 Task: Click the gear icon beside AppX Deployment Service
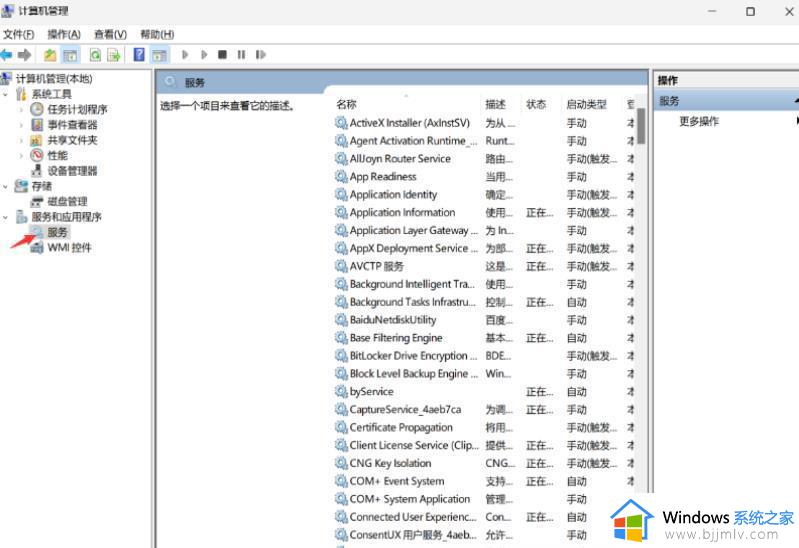pos(341,248)
